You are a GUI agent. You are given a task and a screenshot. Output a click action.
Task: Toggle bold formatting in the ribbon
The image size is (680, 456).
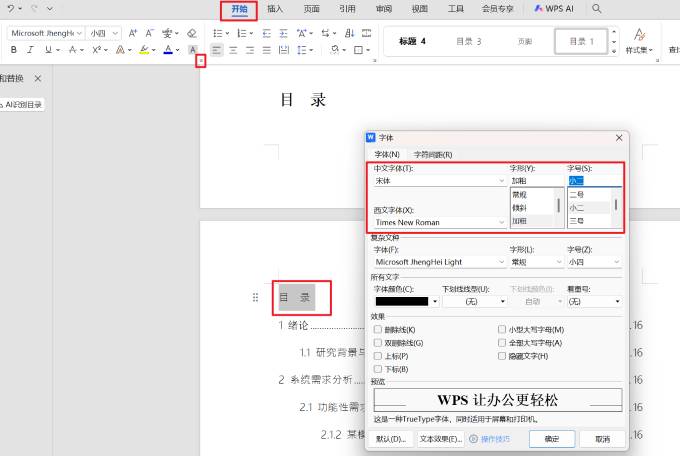tap(14, 50)
